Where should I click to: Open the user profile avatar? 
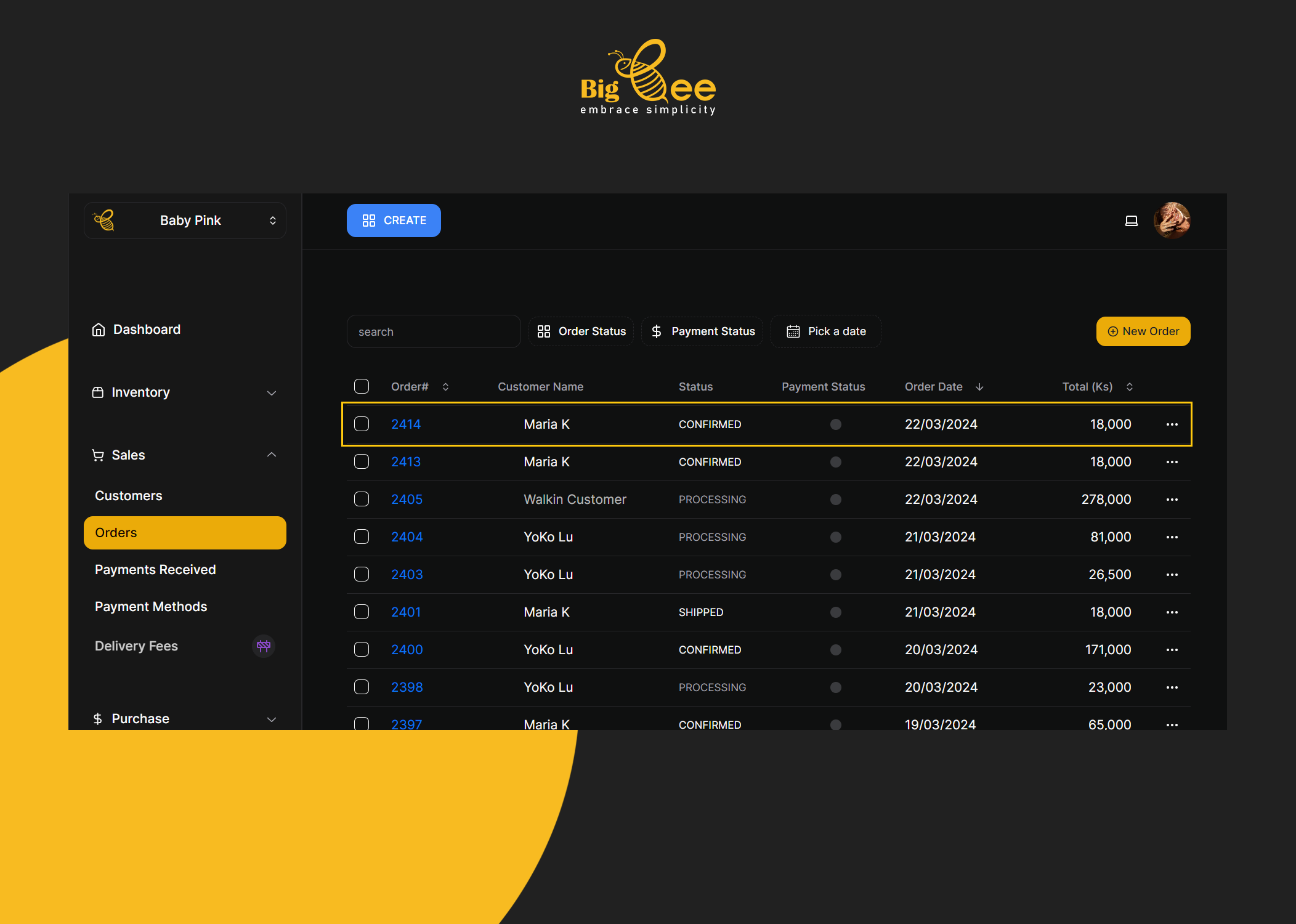(1172, 221)
